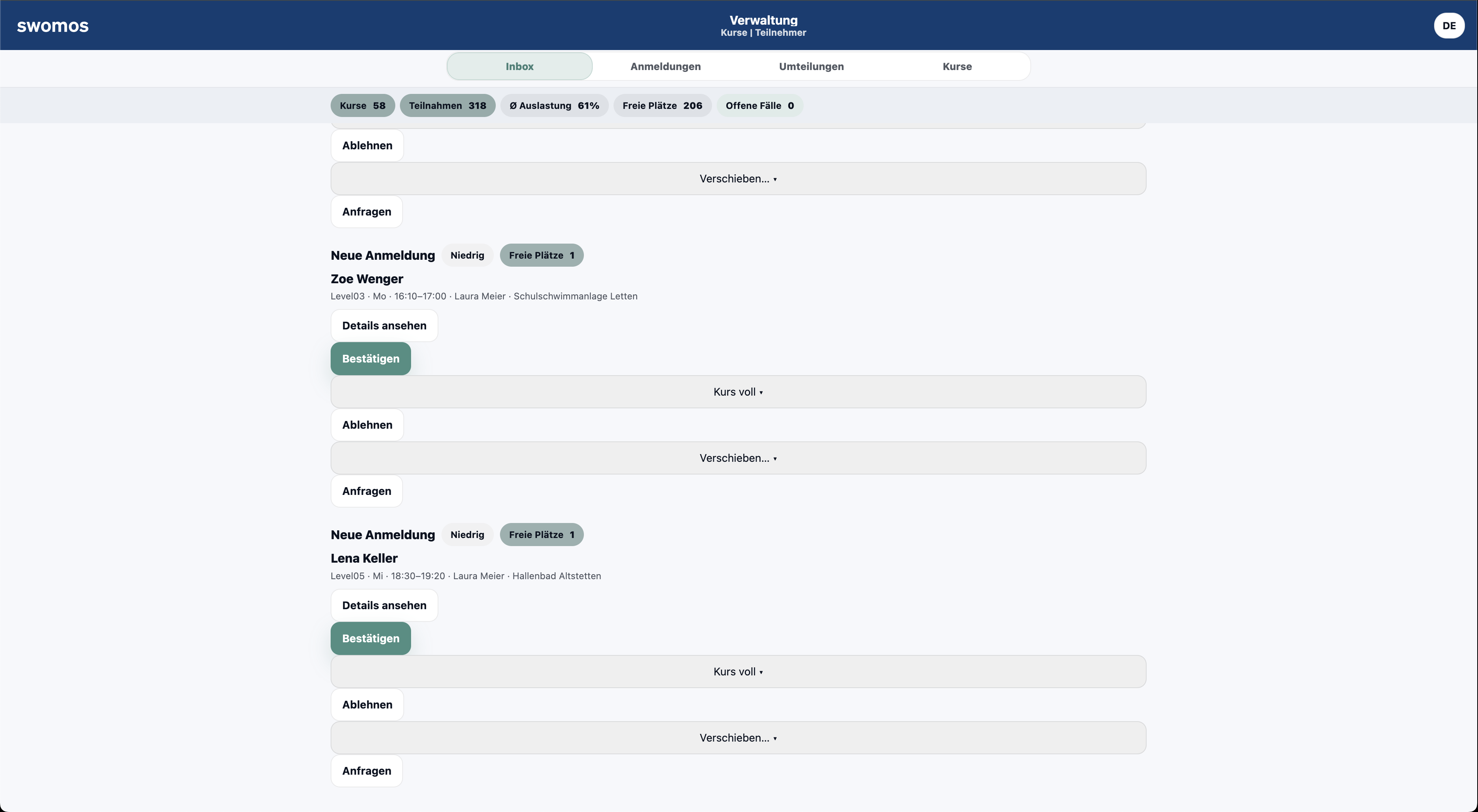Click the name Lena Keller
Screen dimensions: 1478x812
point(364,558)
